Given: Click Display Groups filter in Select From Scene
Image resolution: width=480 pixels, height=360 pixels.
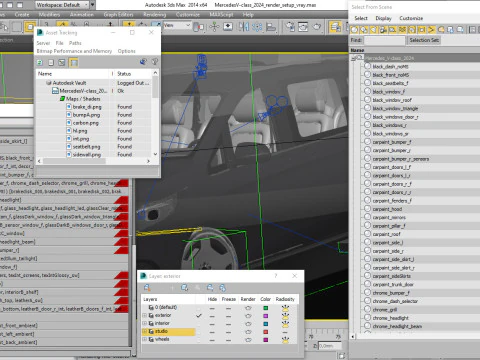Looking at the screenshot, I should (x=412, y=30).
